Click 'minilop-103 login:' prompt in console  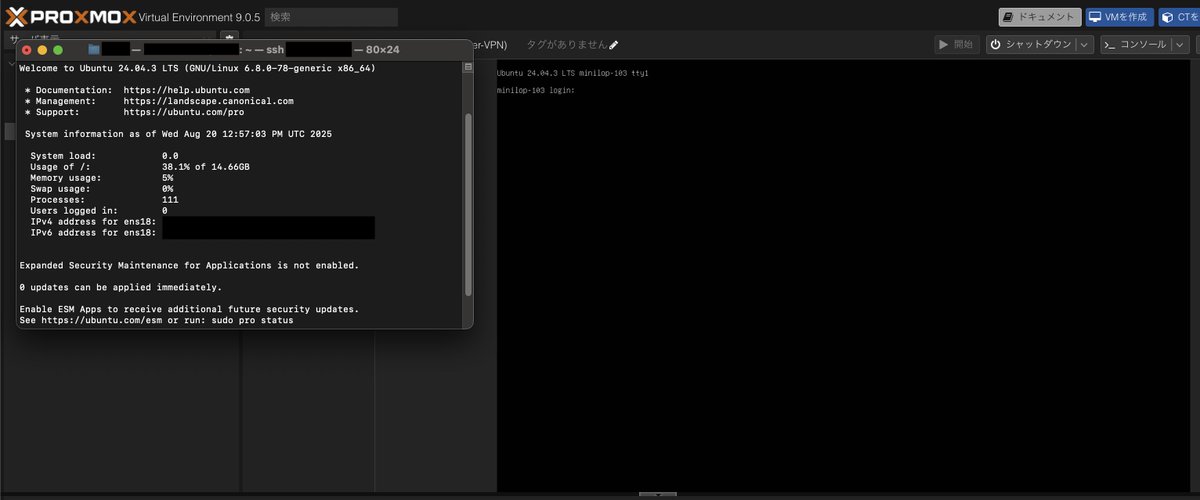pyautogui.click(x=536, y=91)
